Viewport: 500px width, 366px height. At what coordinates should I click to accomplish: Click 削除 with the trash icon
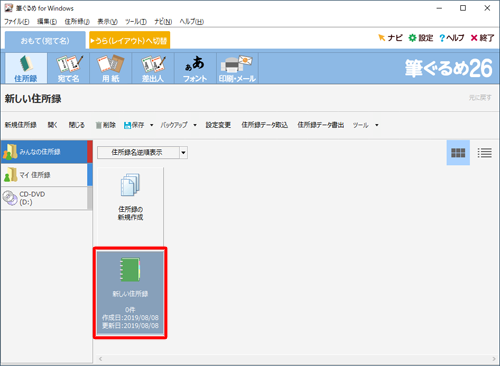point(106,125)
